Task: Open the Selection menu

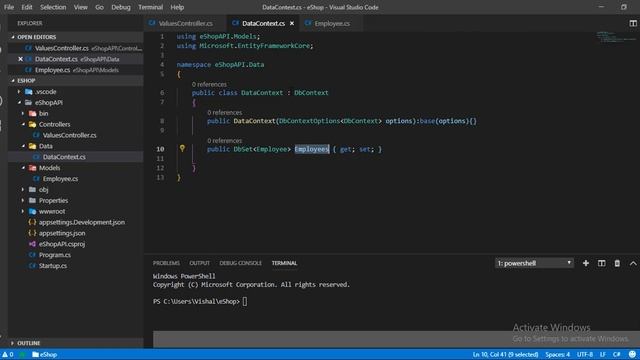Action: 53,7
